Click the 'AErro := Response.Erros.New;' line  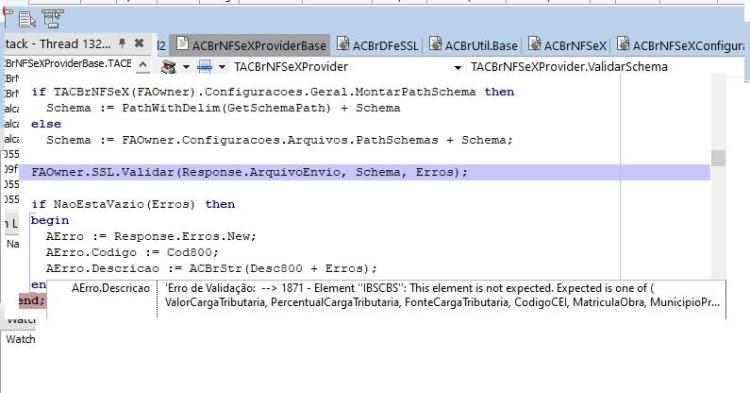click(x=151, y=236)
